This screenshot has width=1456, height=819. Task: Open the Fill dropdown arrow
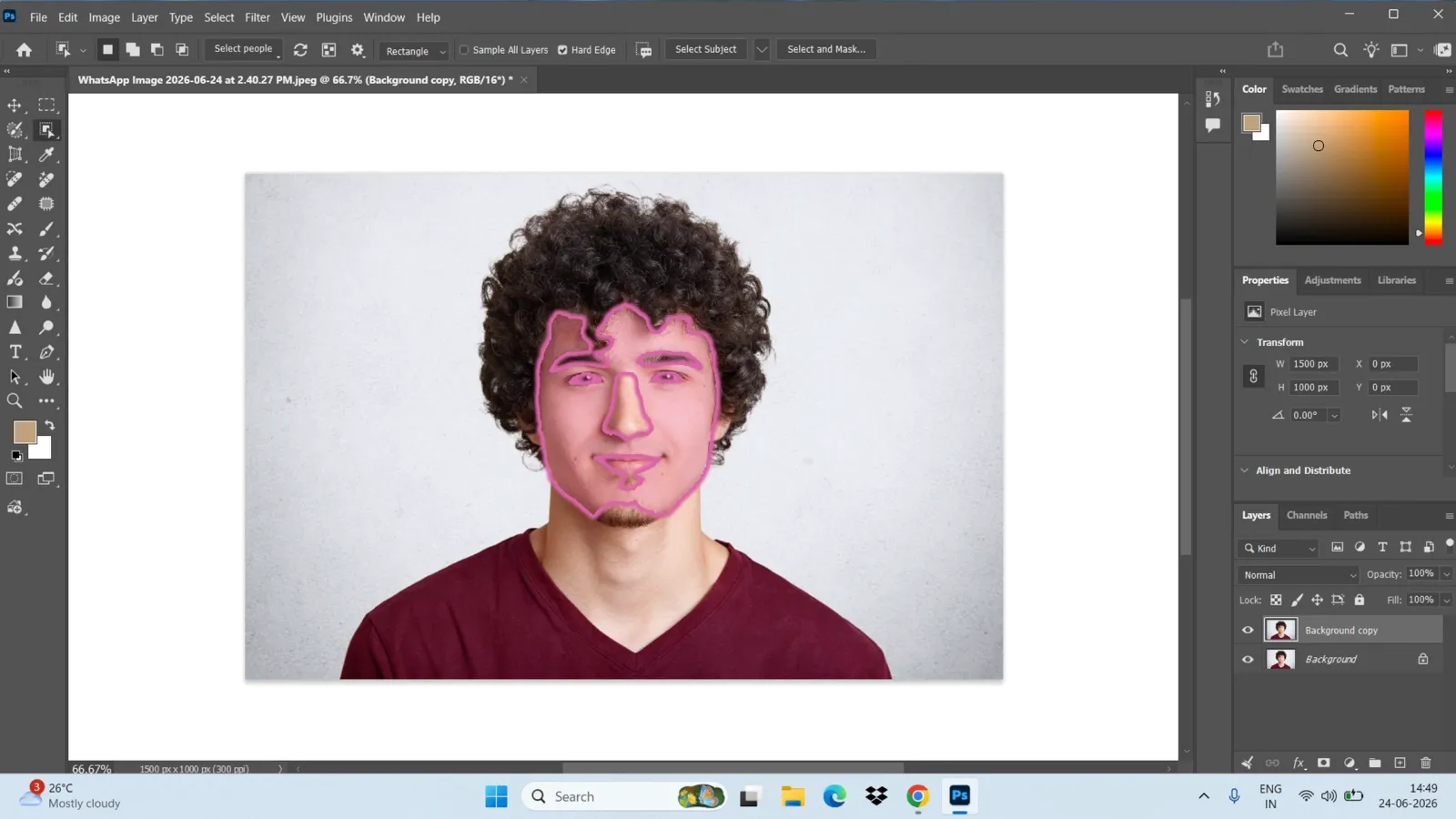pyautogui.click(x=1446, y=600)
